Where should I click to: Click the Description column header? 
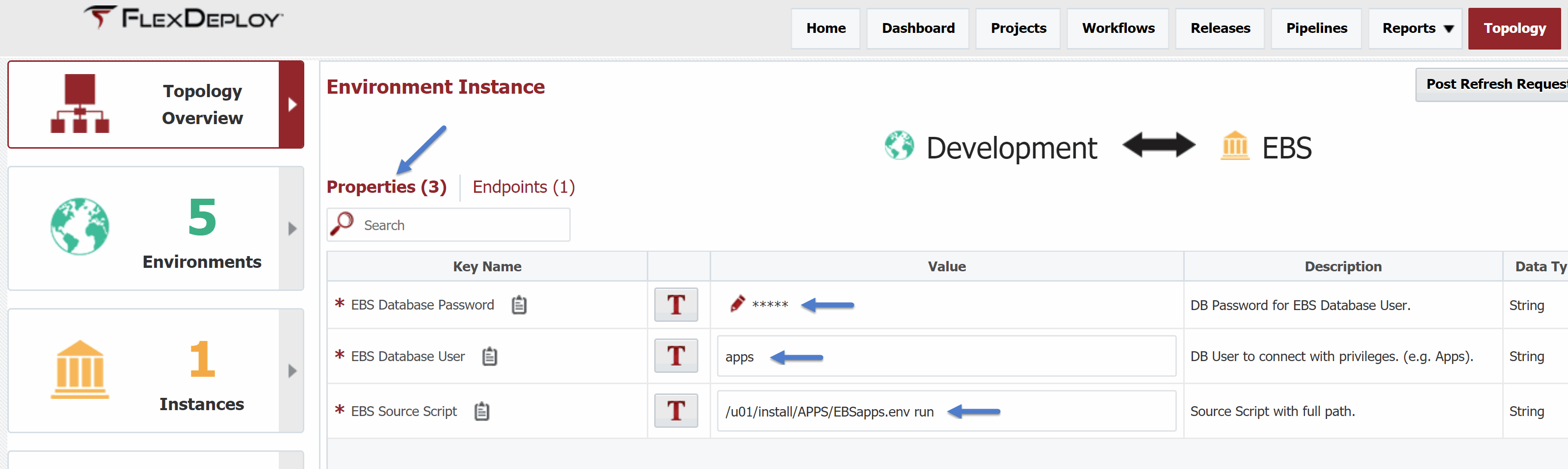tap(1343, 266)
